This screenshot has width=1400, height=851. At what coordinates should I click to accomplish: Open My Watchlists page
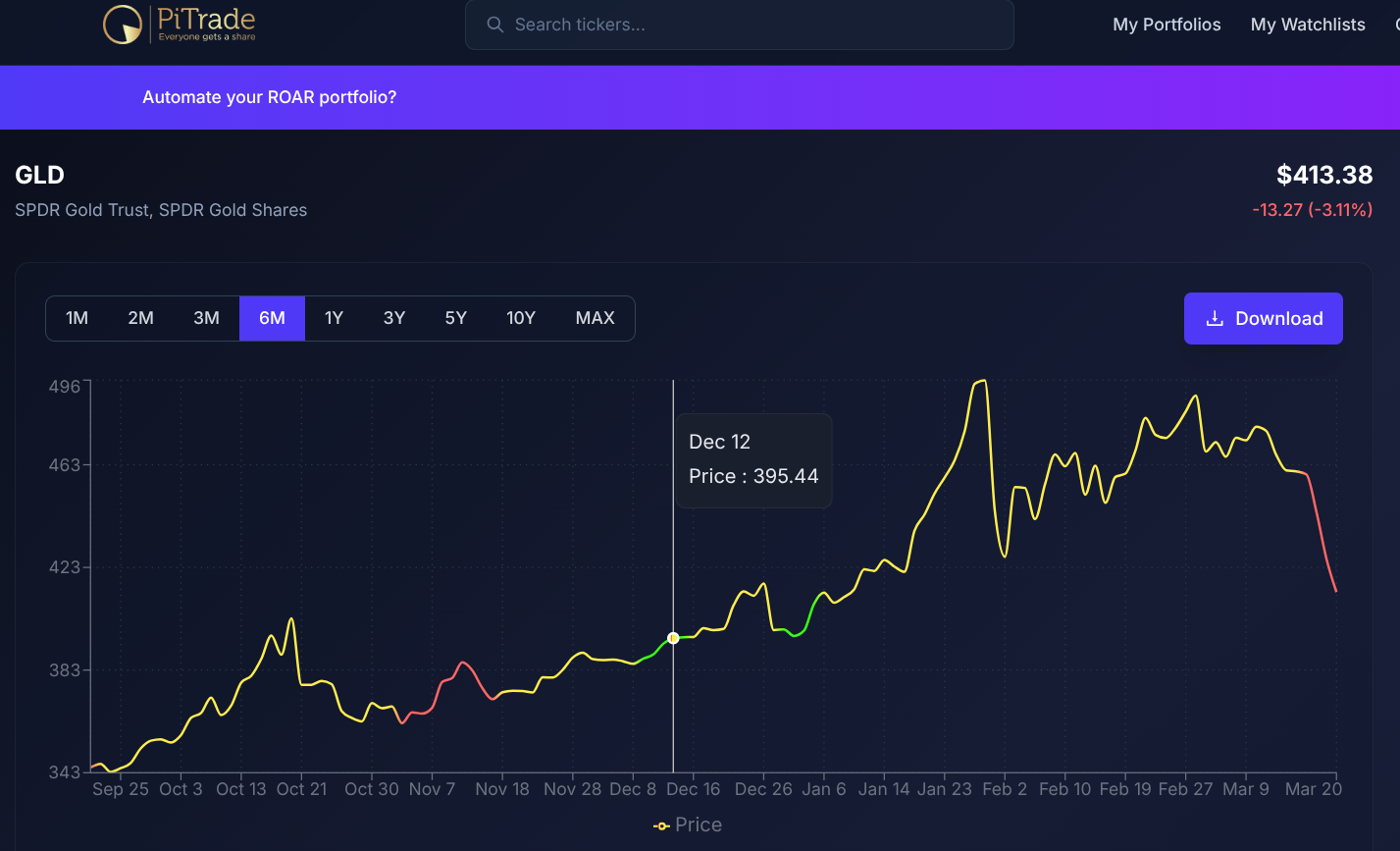tap(1308, 25)
